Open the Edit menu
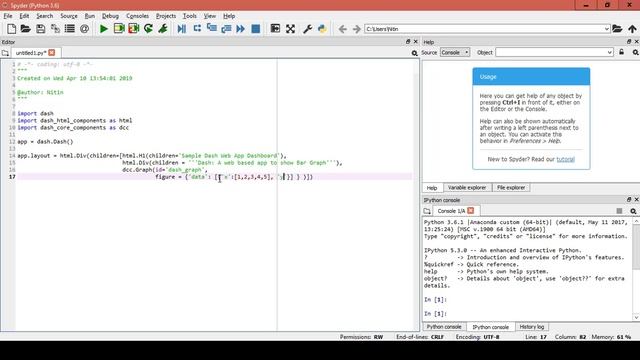This screenshot has width=640, height=360. 24,16
